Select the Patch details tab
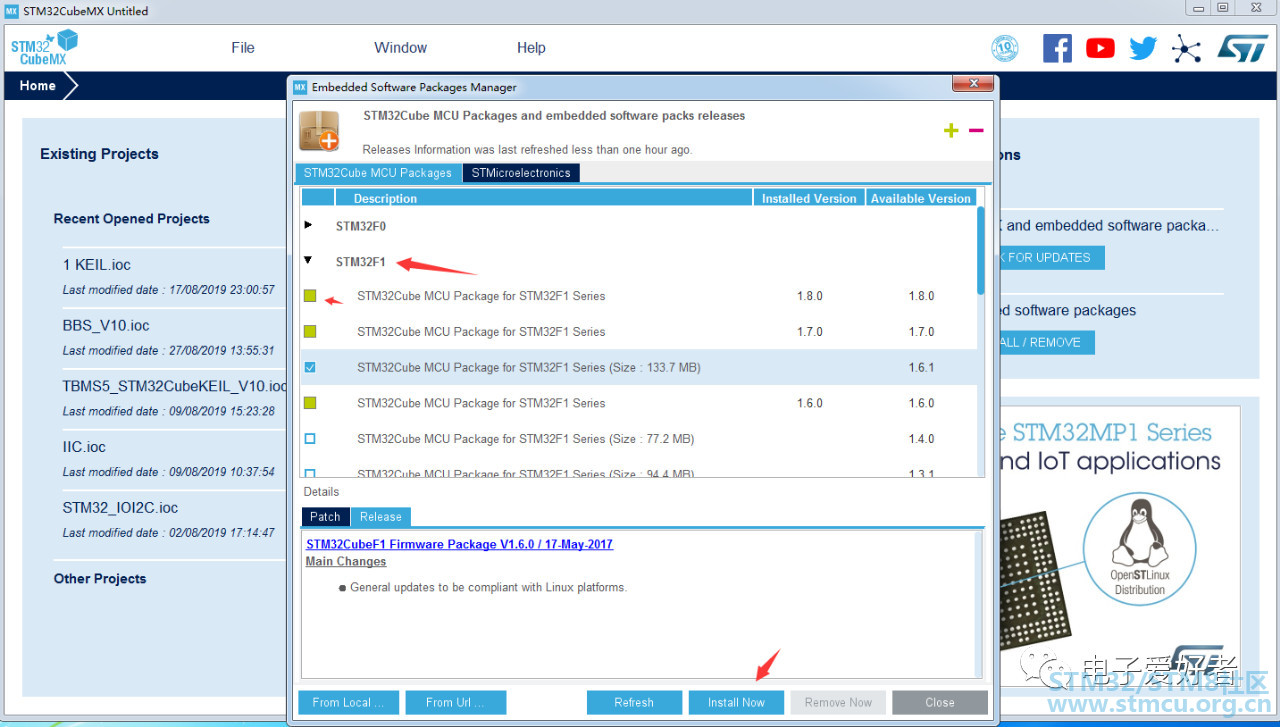The width and height of the screenshot is (1280, 727). 325,517
